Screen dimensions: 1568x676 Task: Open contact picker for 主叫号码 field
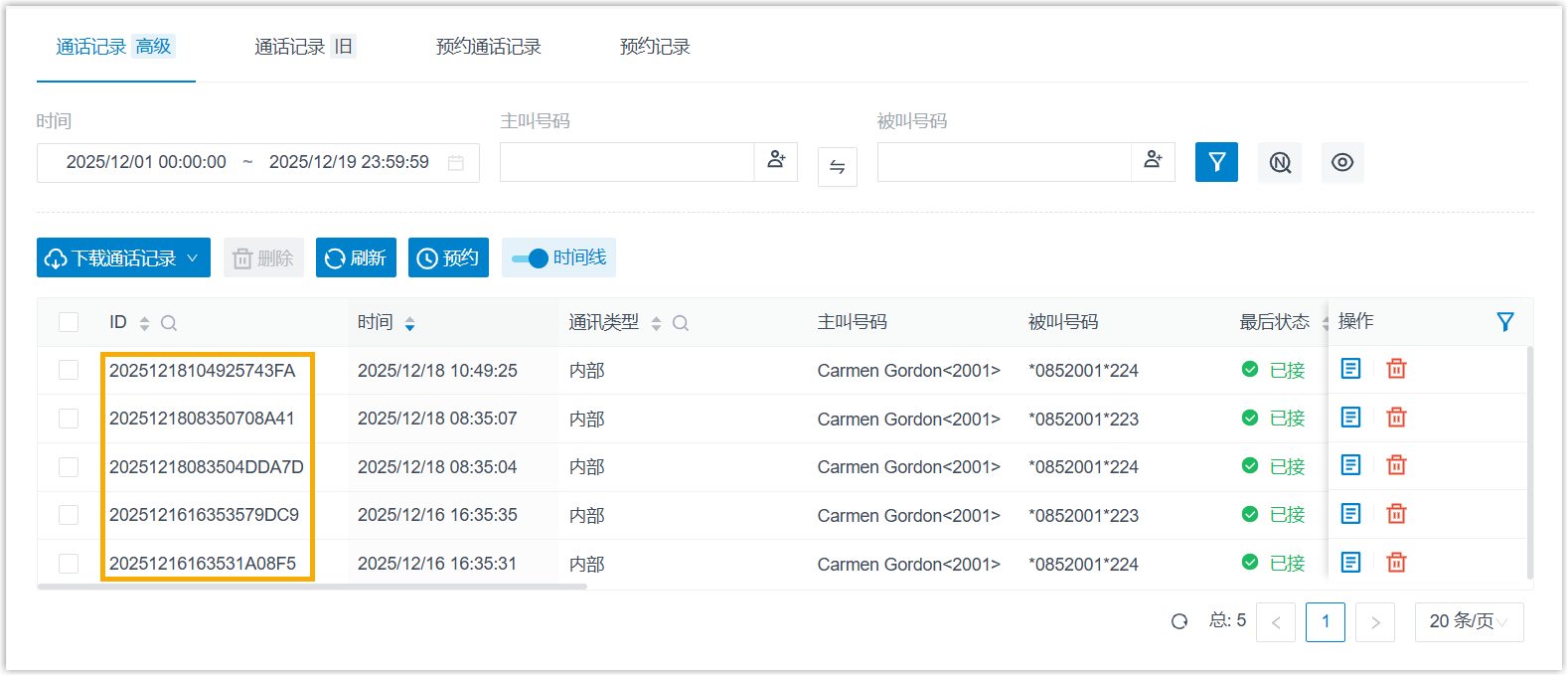click(x=776, y=161)
